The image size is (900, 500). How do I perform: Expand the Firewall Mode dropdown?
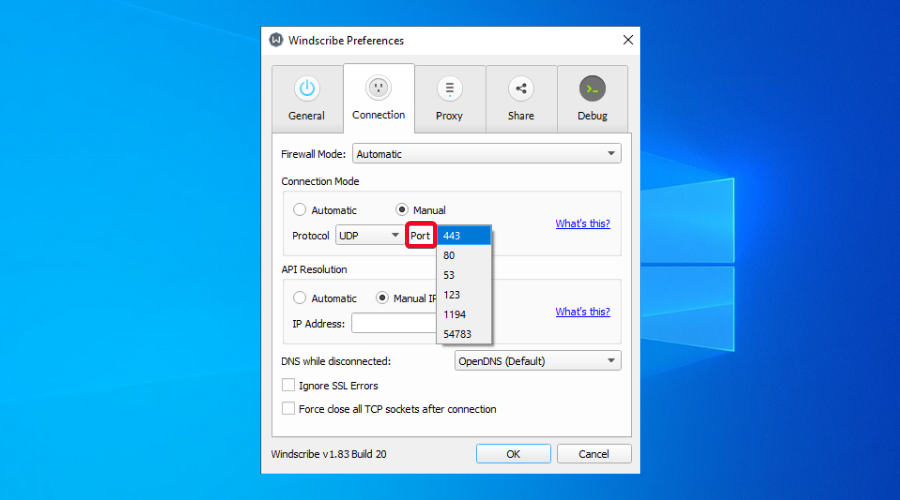[487, 154]
